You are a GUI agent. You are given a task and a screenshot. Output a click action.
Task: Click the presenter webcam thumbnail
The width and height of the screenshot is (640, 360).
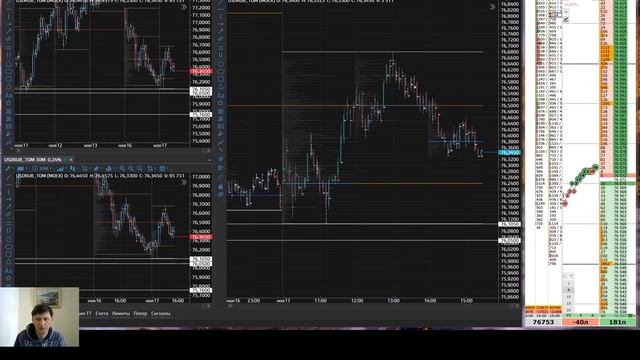coord(40,317)
